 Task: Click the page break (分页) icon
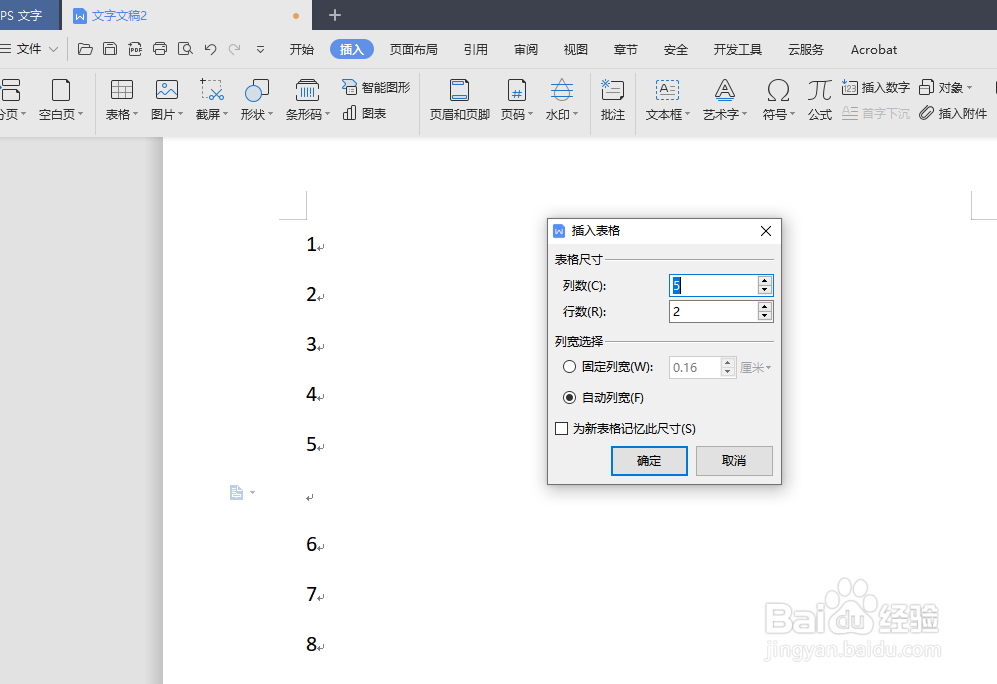point(10,90)
